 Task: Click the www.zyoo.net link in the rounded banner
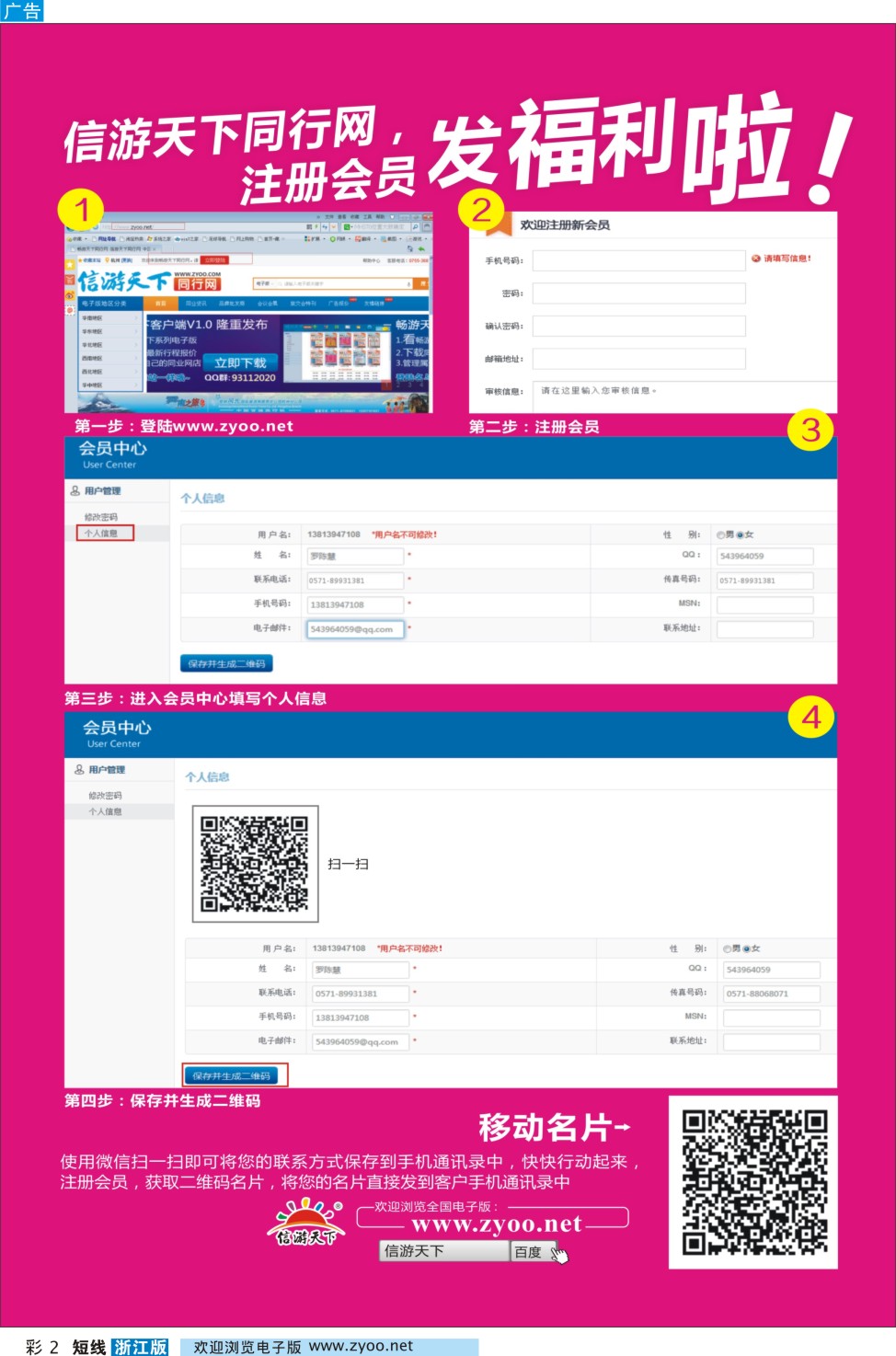click(497, 1224)
